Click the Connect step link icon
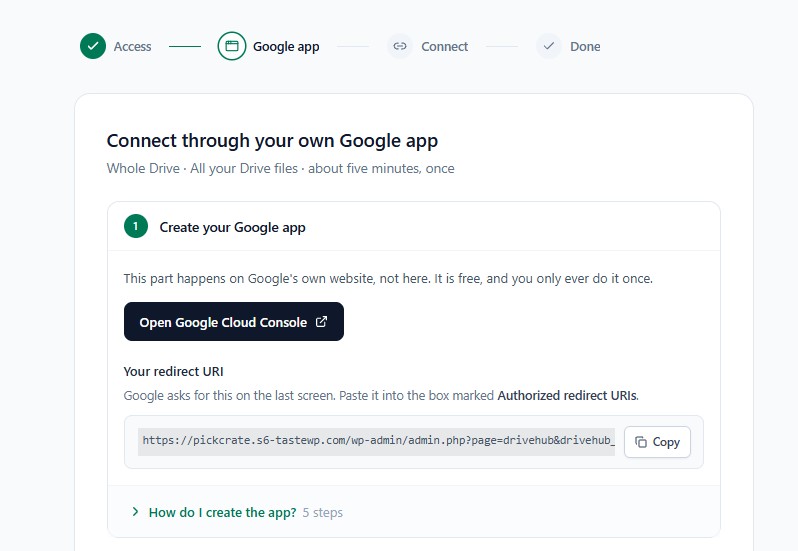 pos(400,46)
